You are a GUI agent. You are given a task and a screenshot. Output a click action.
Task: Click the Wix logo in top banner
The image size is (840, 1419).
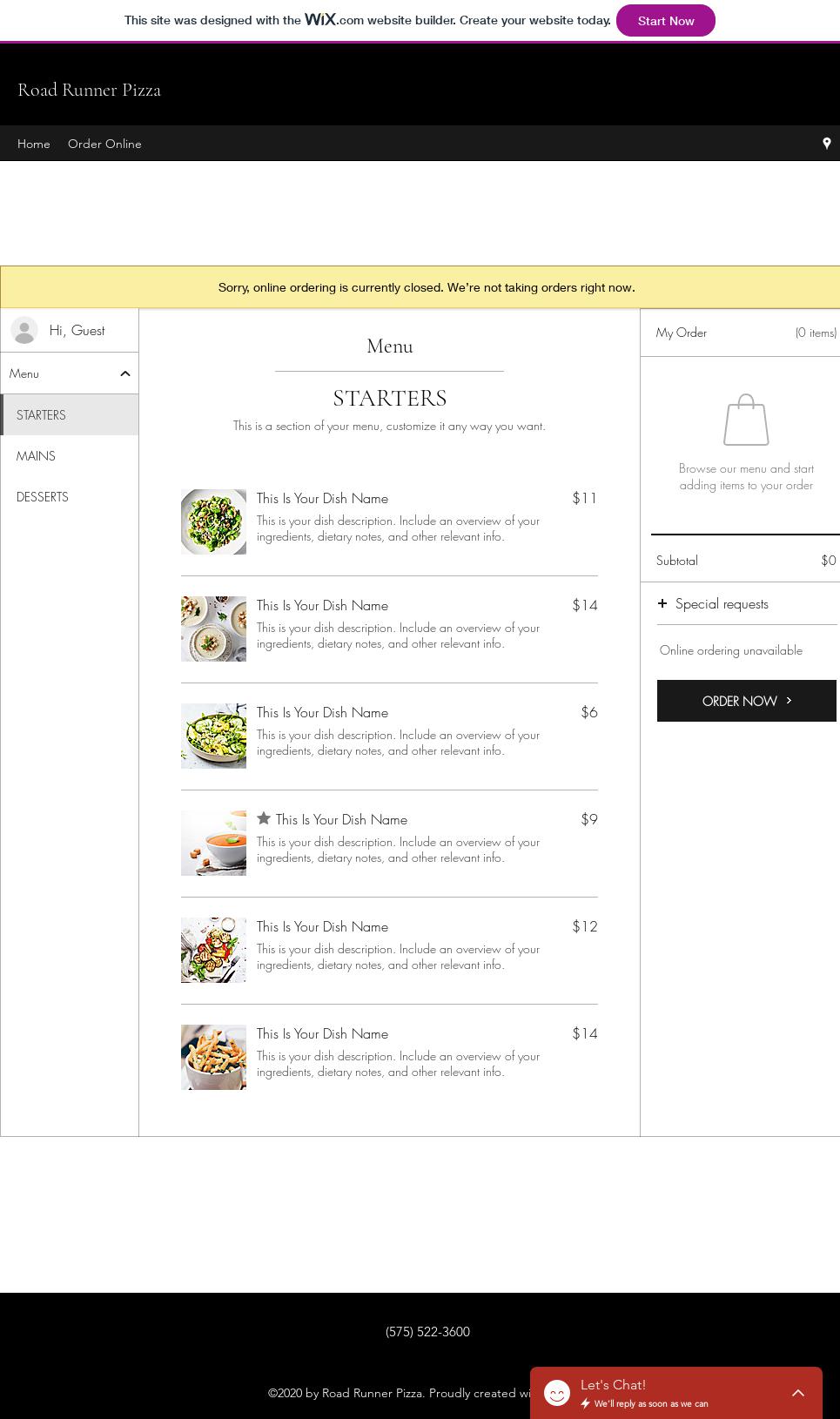click(x=319, y=19)
